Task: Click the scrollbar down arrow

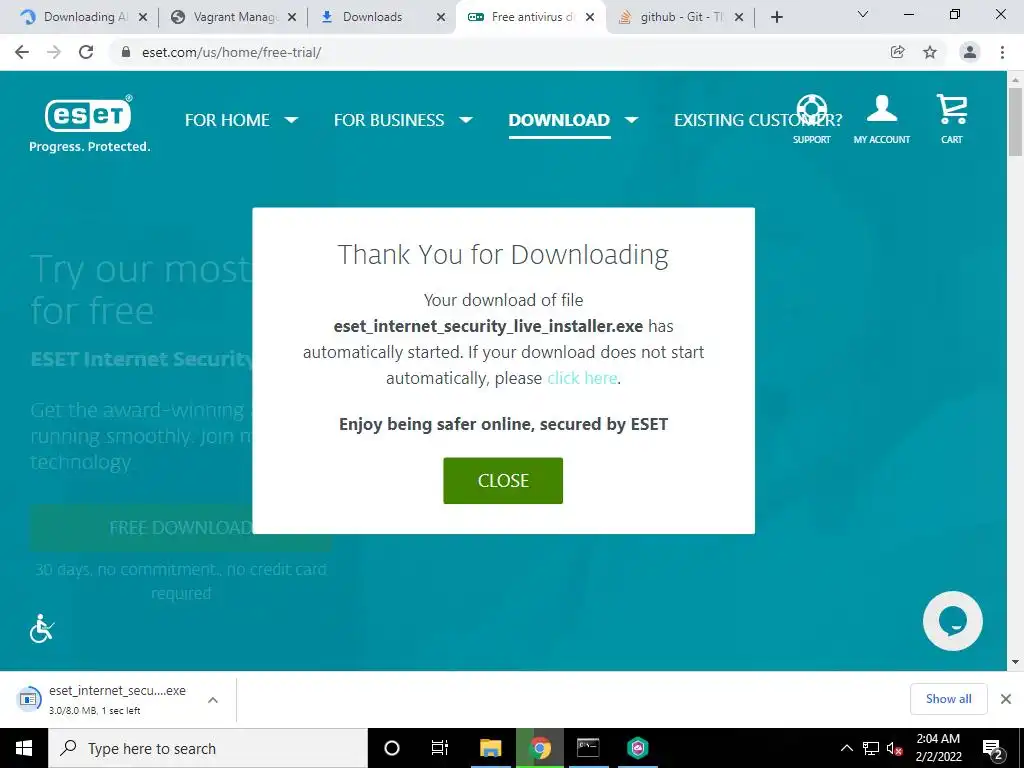Action: coord(1015,662)
